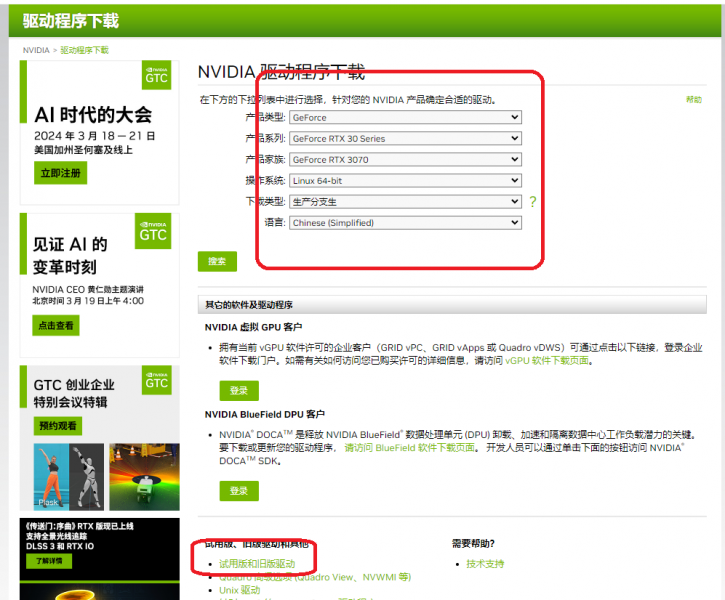Click the GTC logo in GTC 创业企业 banner
This screenshot has width=725, height=600.
point(157,380)
